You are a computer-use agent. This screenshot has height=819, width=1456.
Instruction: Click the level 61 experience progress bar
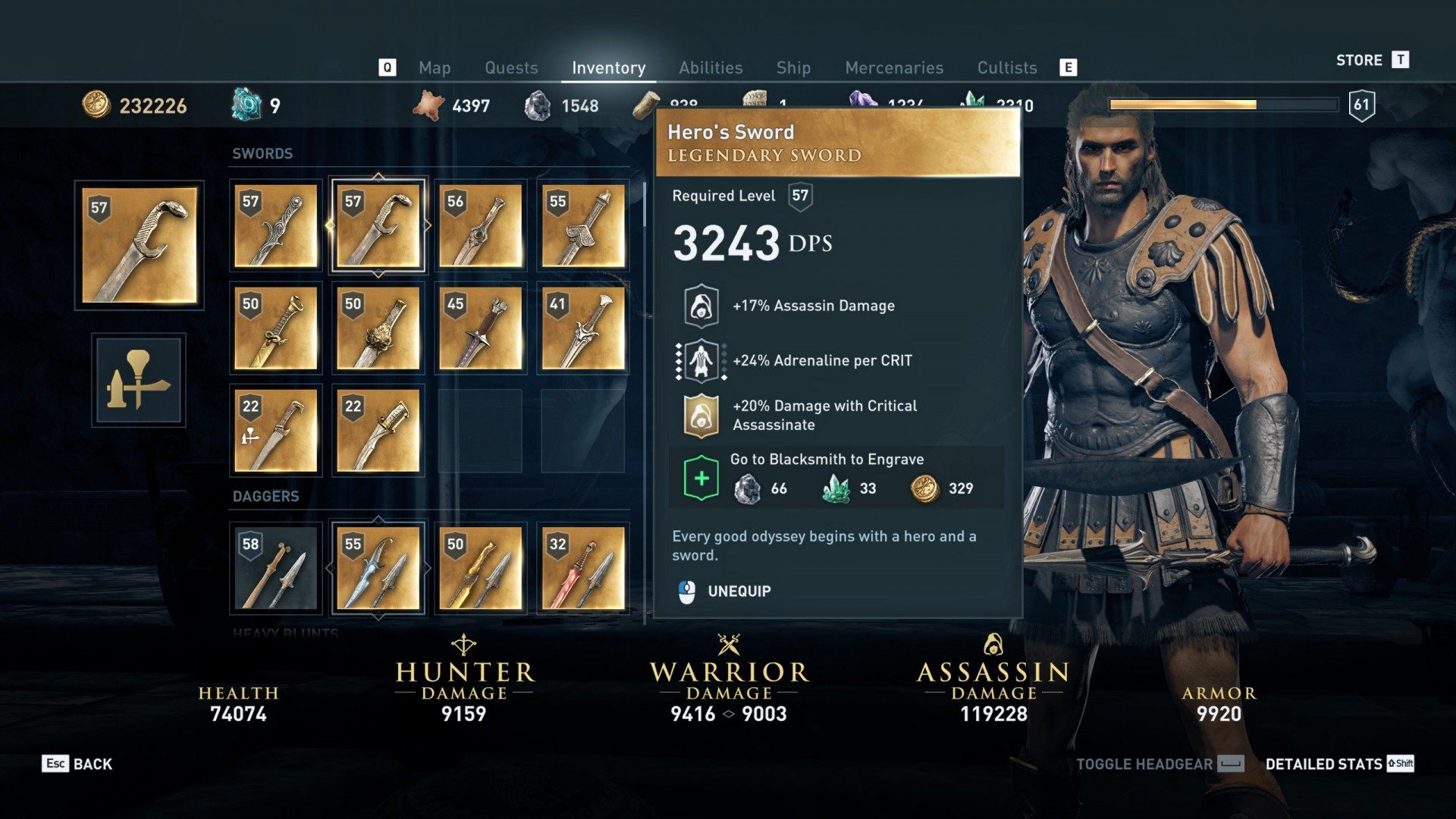(1223, 105)
